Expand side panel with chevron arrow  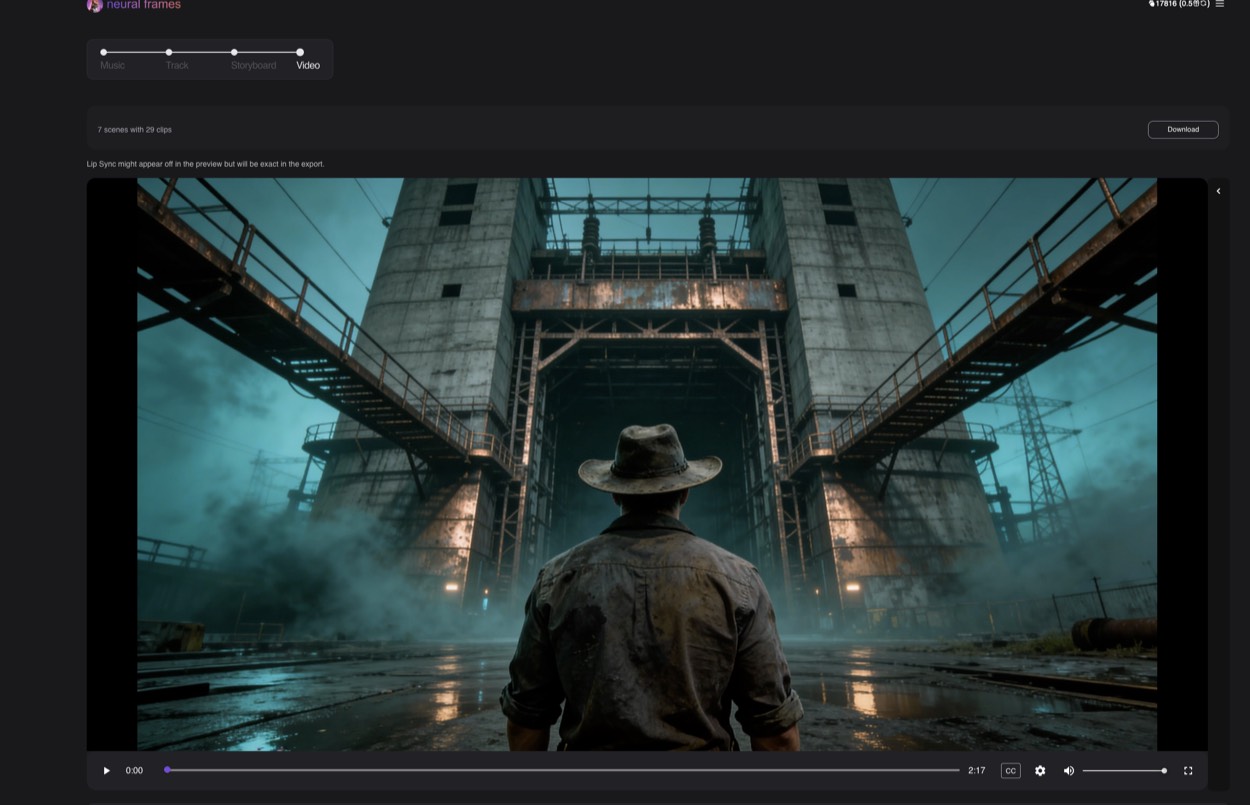[1218, 191]
